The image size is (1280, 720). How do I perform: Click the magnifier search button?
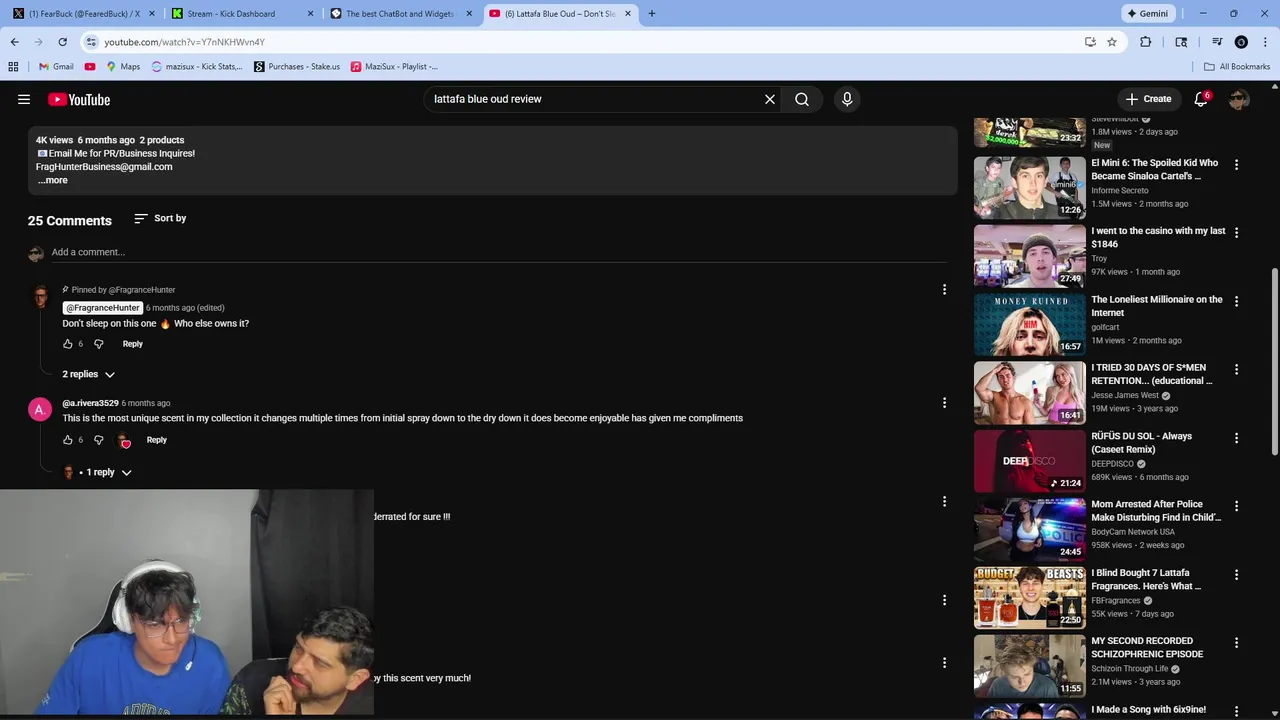[802, 99]
